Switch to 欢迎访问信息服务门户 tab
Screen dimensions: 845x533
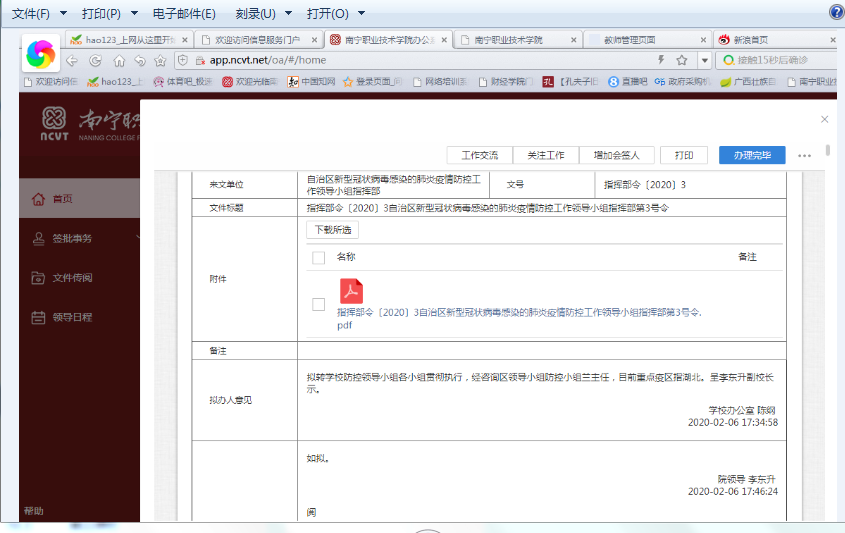[258, 40]
